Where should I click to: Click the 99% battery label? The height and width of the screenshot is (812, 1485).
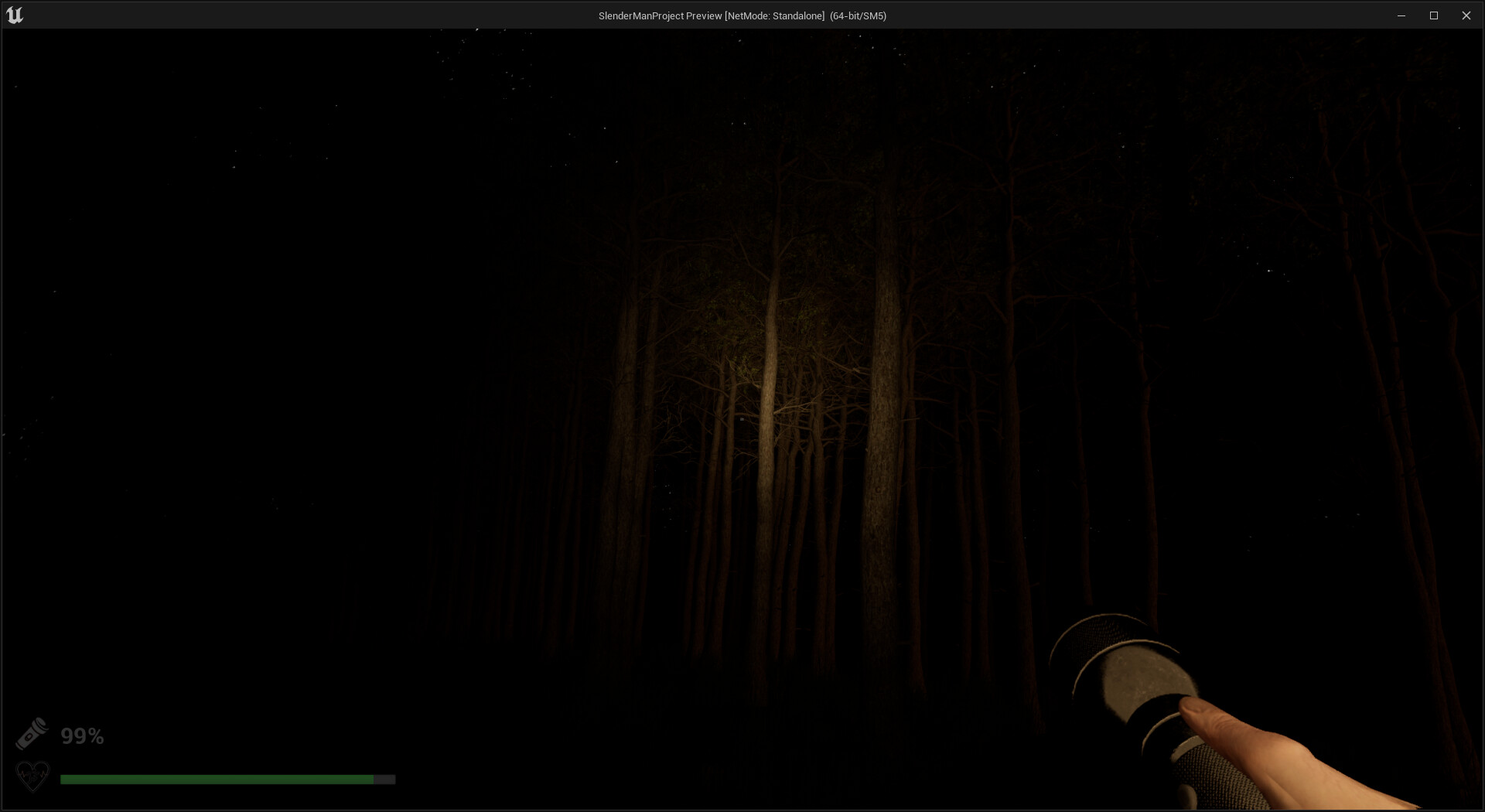tap(83, 735)
